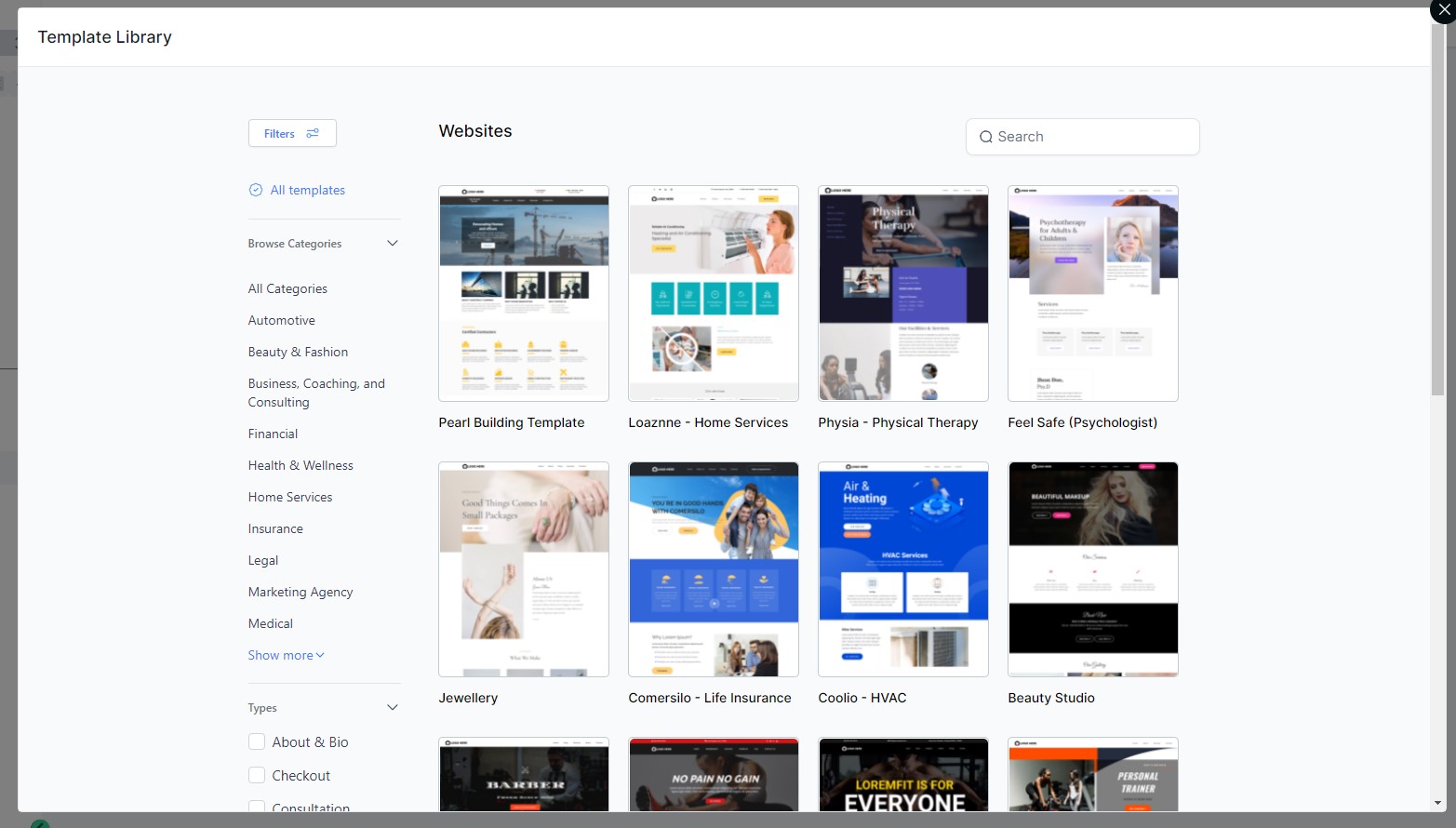Screen dimensions: 1456x828
Task: Open Comersilo - Life Insurance thumbnail
Action: [x=714, y=569]
